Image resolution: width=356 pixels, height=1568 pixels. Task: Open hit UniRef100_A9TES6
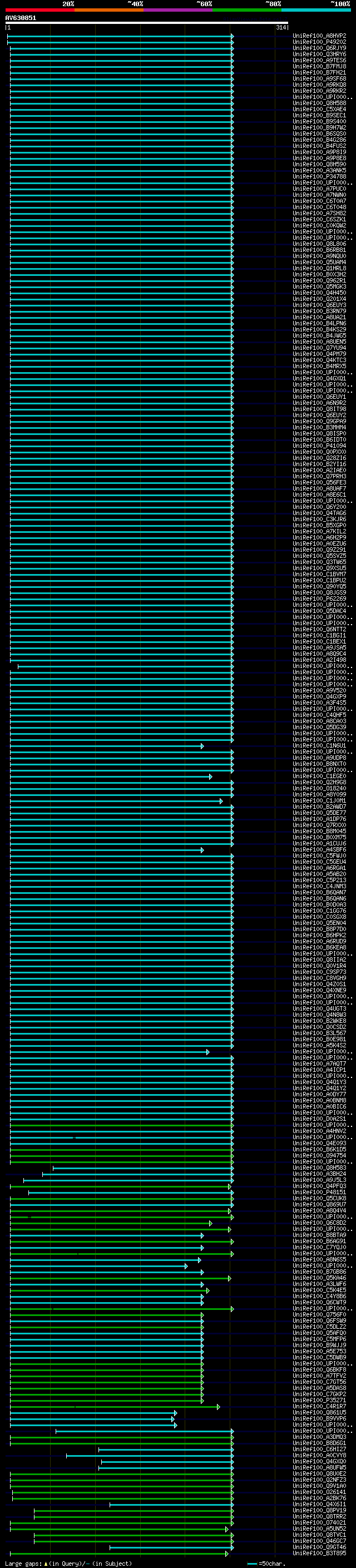319,60
